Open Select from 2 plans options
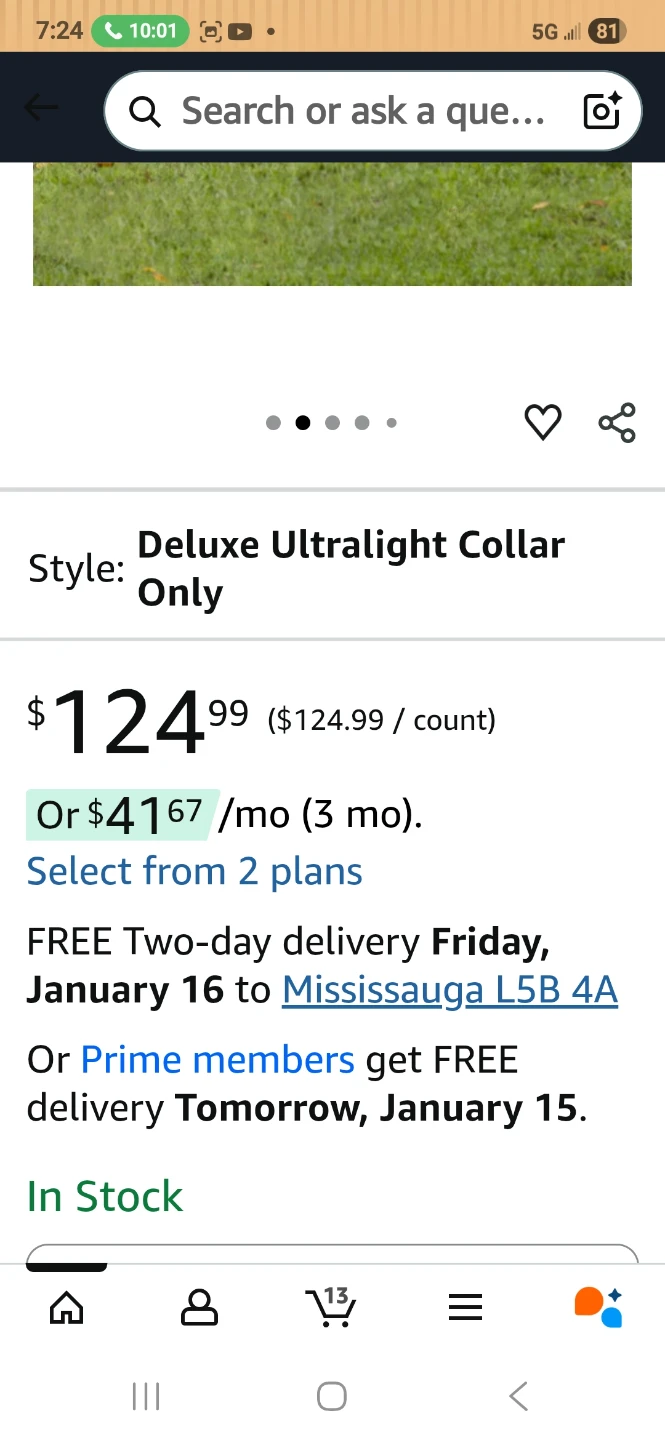Viewport: 665px width, 1440px height. click(194, 871)
